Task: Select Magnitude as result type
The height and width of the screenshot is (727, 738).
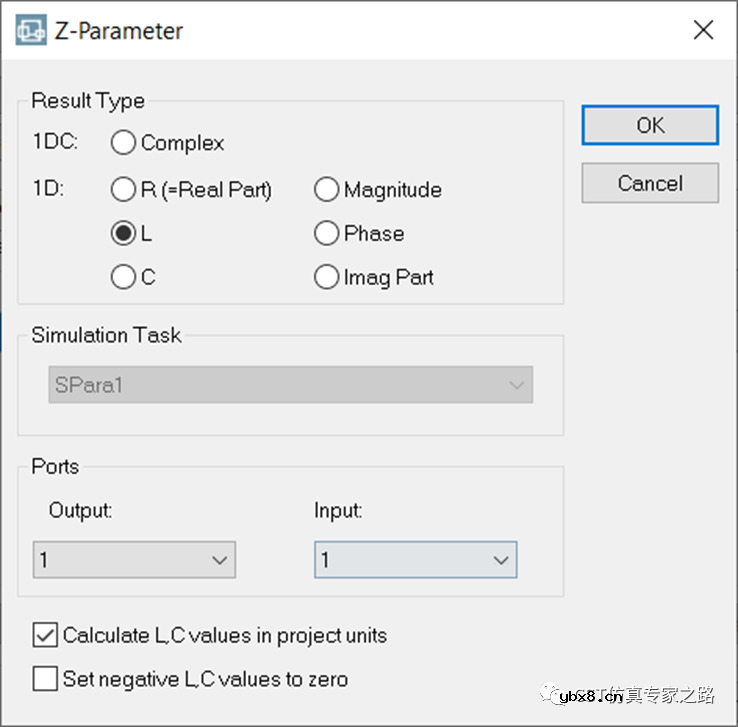Action: [327, 189]
